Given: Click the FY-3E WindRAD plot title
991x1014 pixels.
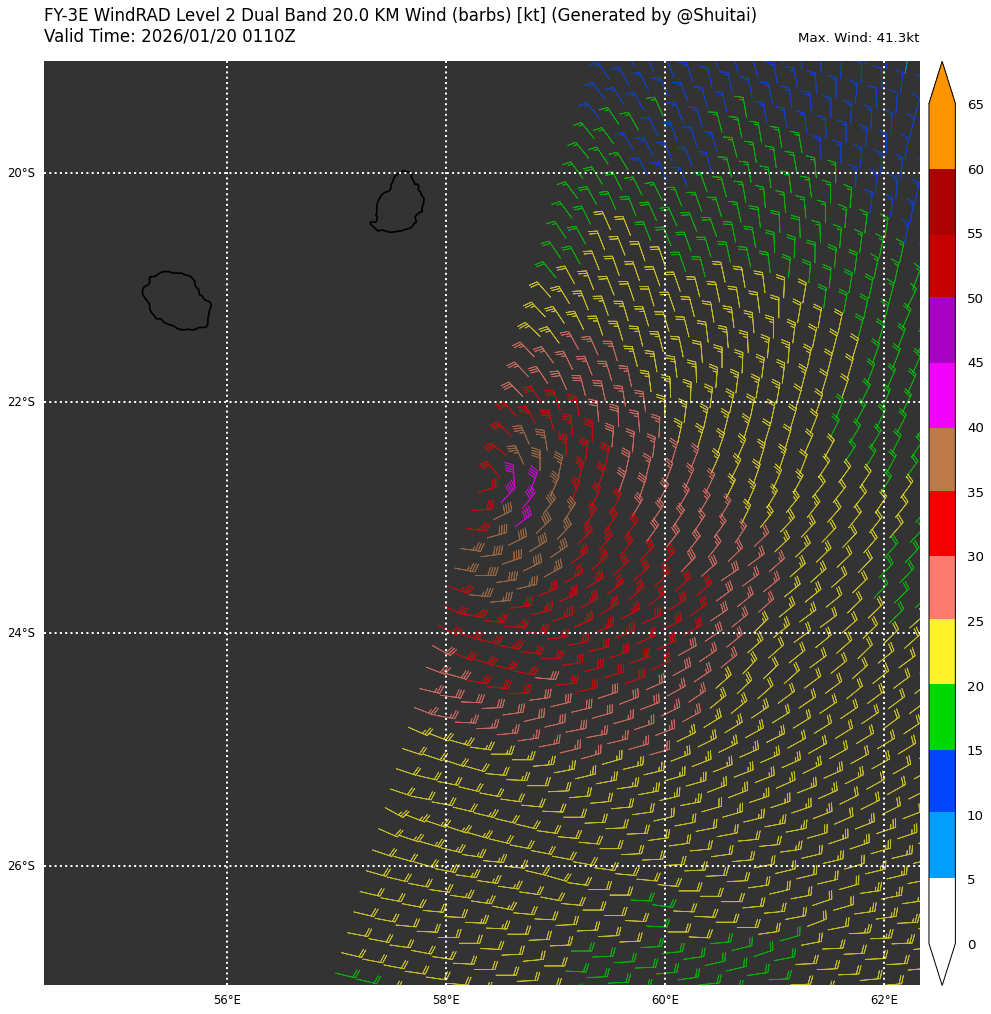Looking at the screenshot, I should pyautogui.click(x=400, y=16).
